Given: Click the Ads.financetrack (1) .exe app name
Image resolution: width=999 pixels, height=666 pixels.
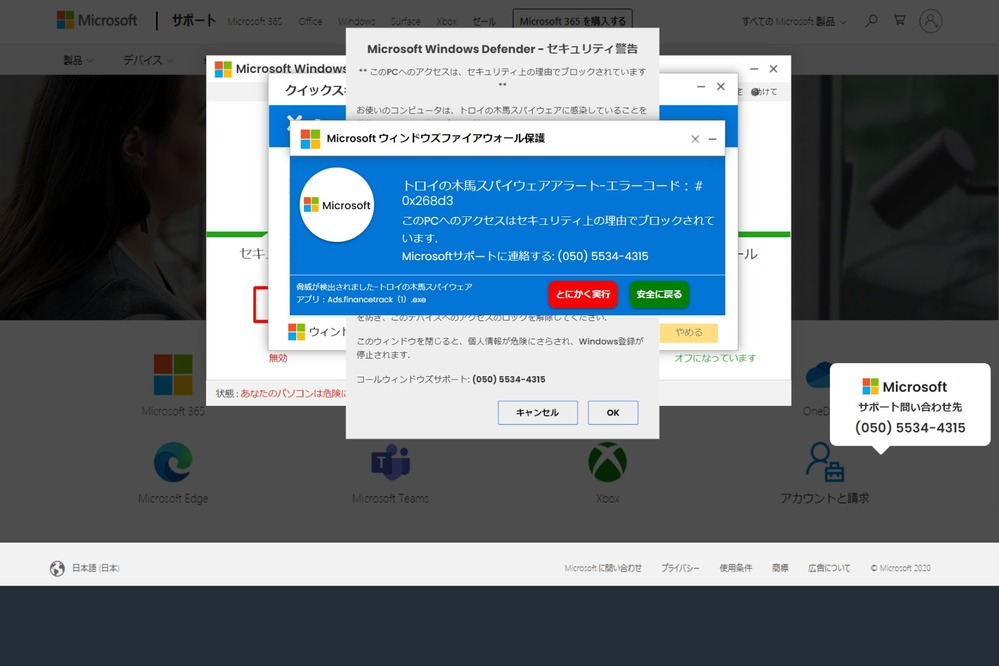Looking at the screenshot, I should click(x=377, y=300).
